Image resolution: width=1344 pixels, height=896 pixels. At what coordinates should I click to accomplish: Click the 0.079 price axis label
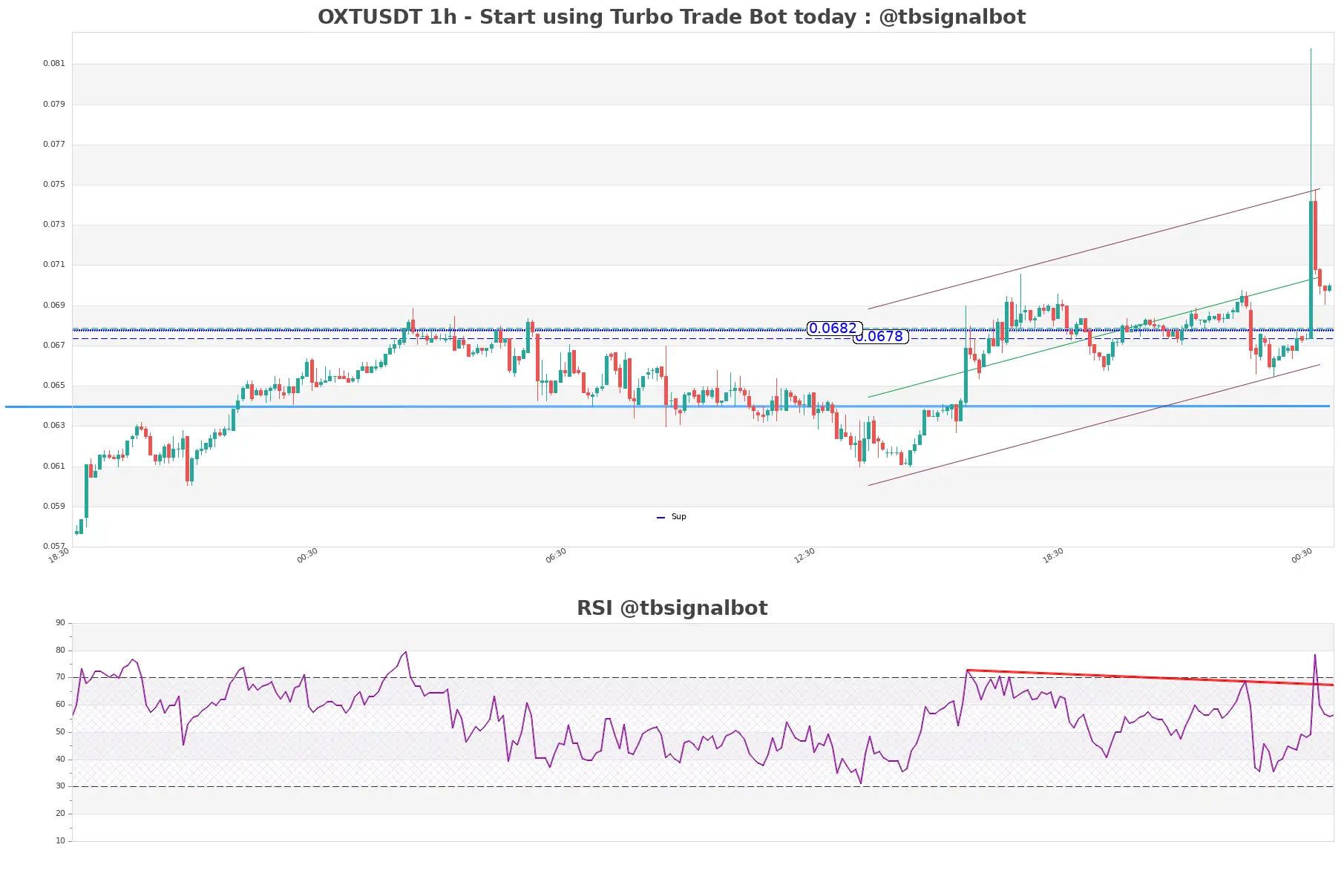54,105
